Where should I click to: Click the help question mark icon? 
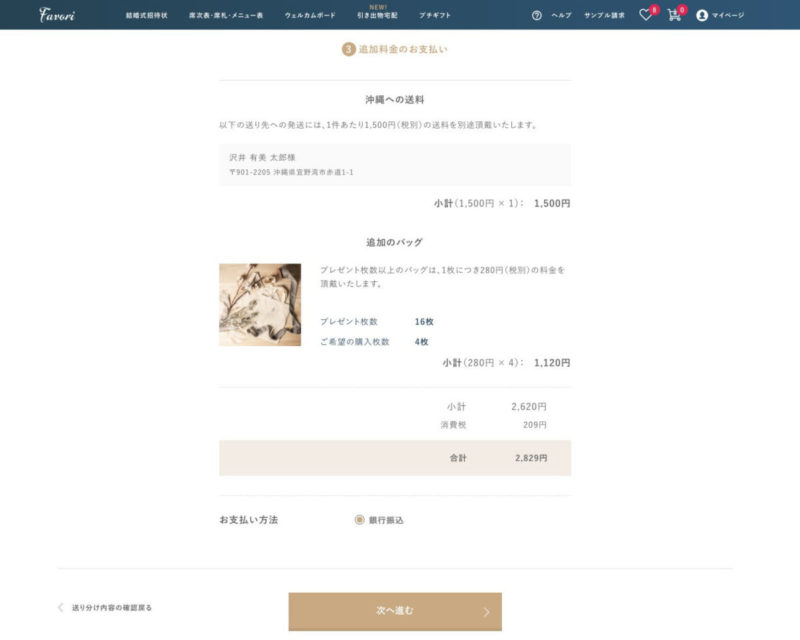click(536, 15)
